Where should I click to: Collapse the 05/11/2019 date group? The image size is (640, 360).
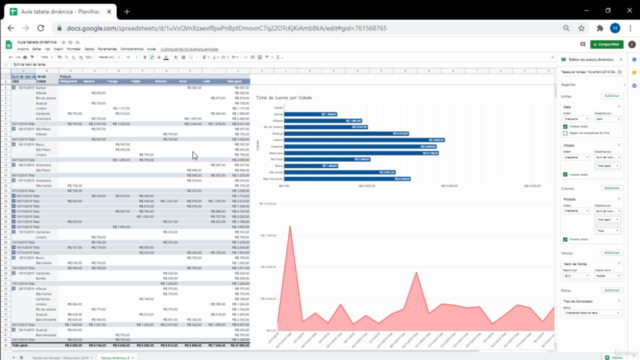pyautogui.click(x=13, y=144)
